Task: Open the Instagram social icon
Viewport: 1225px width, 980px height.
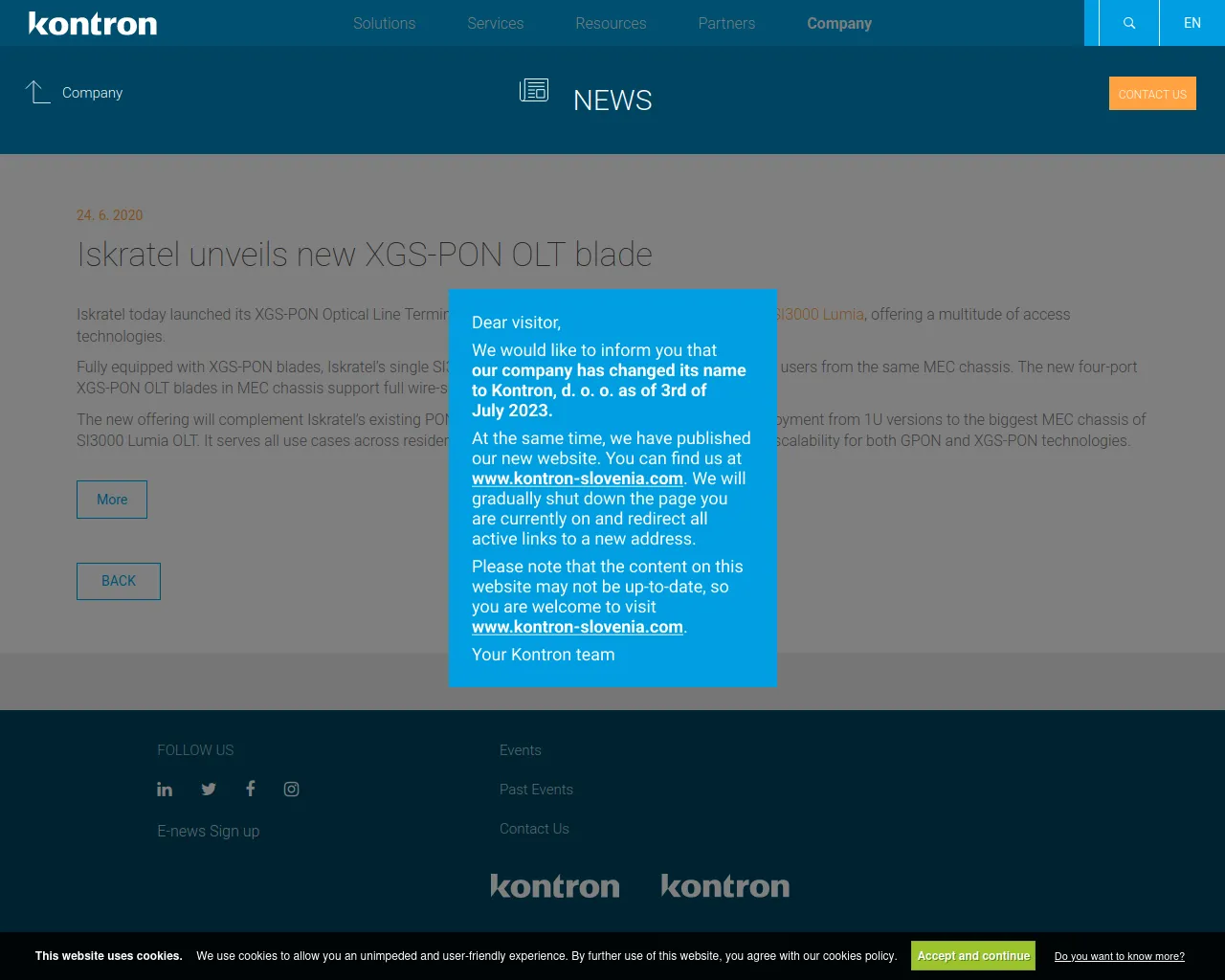Action: click(292, 790)
